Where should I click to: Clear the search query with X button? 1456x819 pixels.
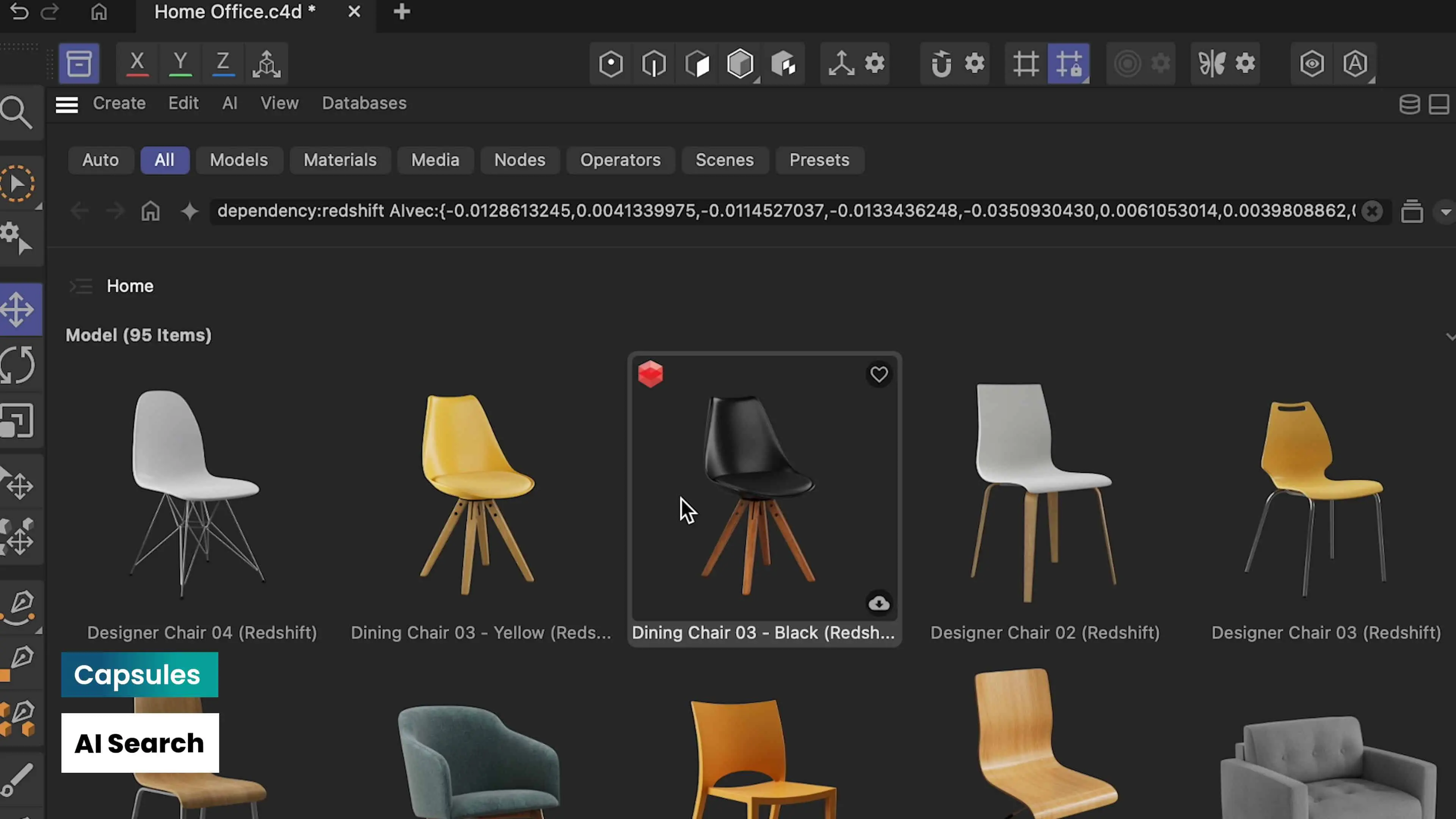coord(1372,212)
